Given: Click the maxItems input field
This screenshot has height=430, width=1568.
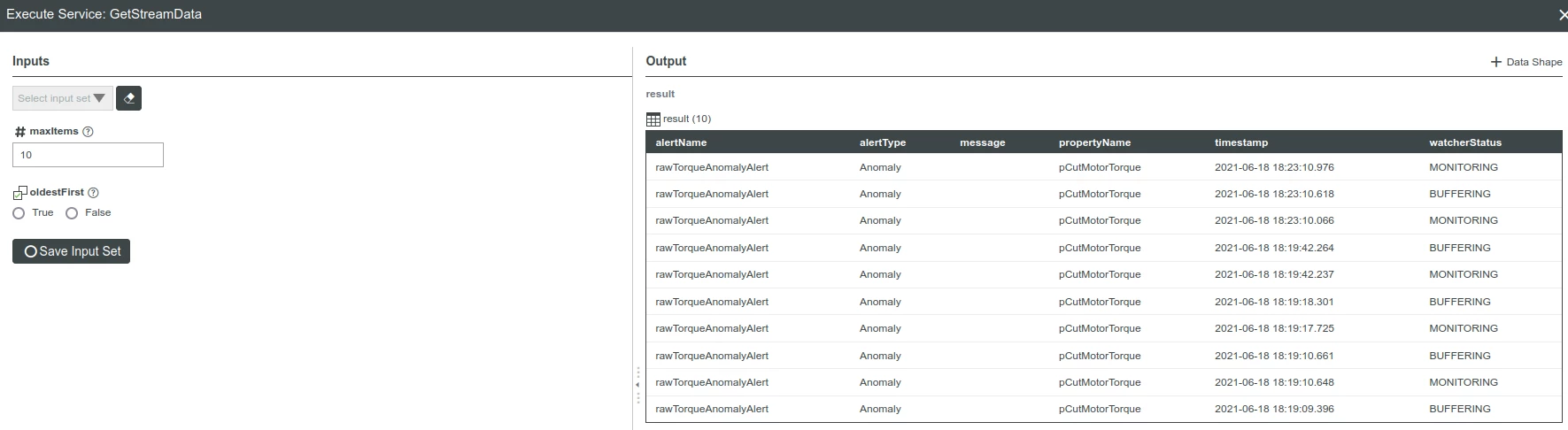Looking at the screenshot, I should pyautogui.click(x=88, y=155).
